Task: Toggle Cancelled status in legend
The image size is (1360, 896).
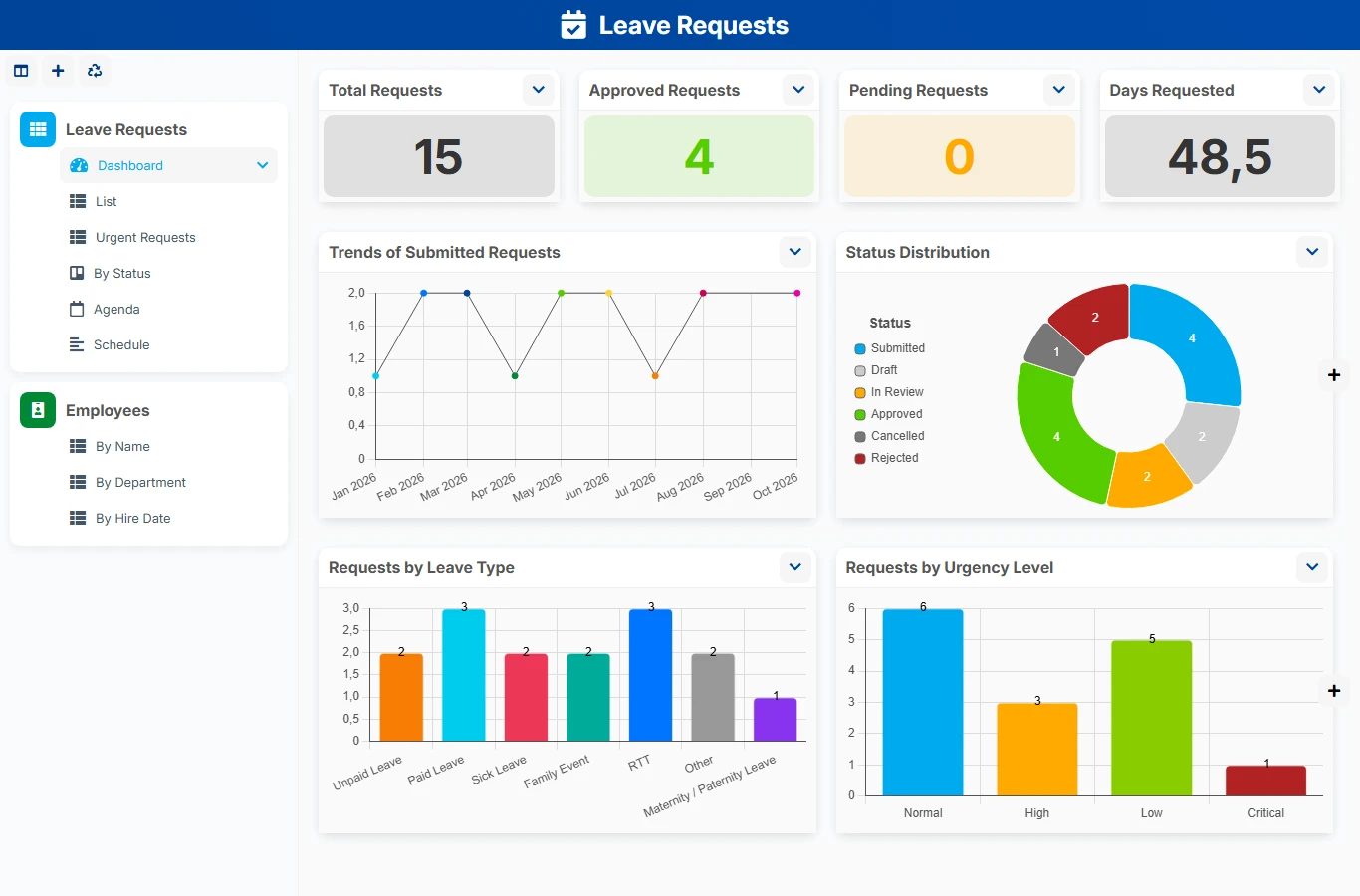Action: tap(889, 436)
